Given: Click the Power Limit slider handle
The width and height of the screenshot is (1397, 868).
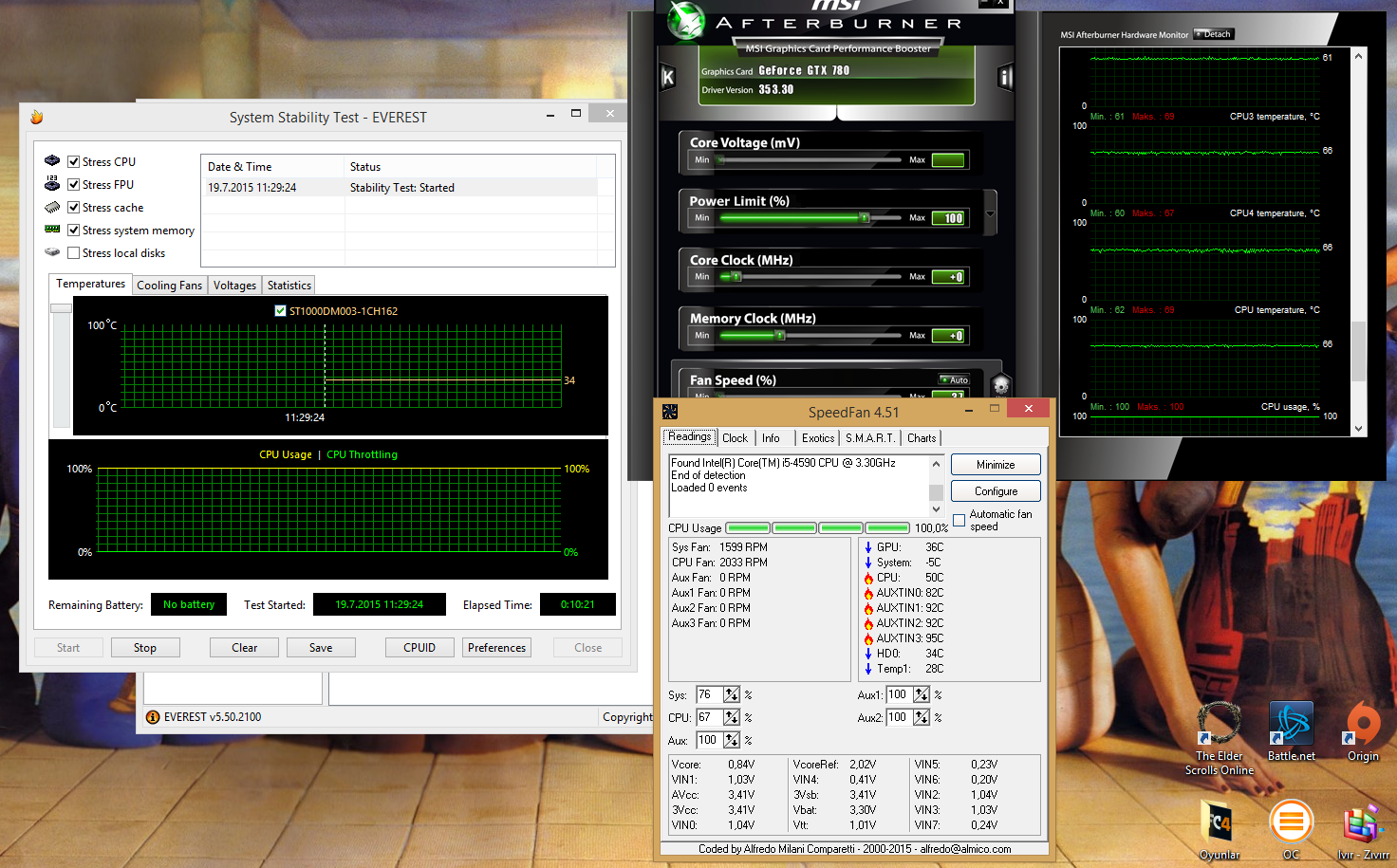Looking at the screenshot, I should coord(864,218).
